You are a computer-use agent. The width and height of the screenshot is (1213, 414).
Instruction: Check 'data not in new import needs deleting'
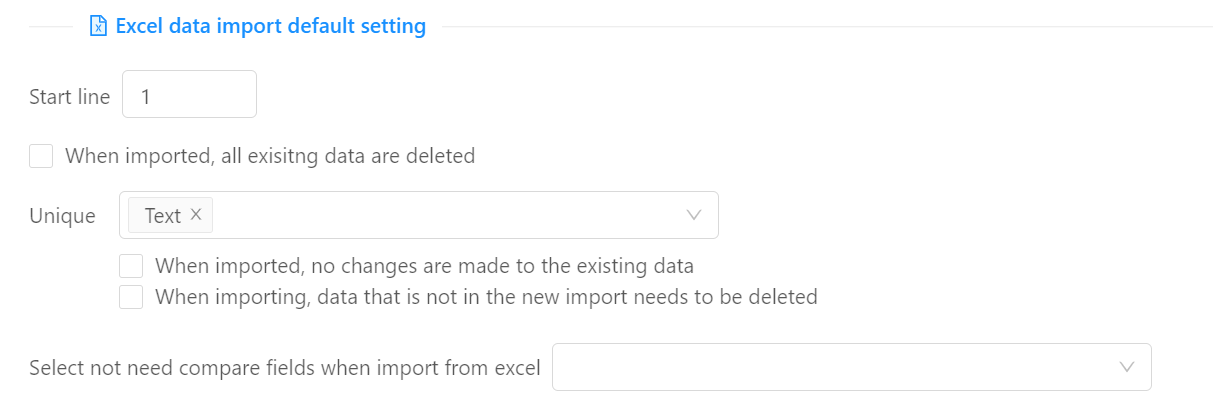[x=131, y=297]
